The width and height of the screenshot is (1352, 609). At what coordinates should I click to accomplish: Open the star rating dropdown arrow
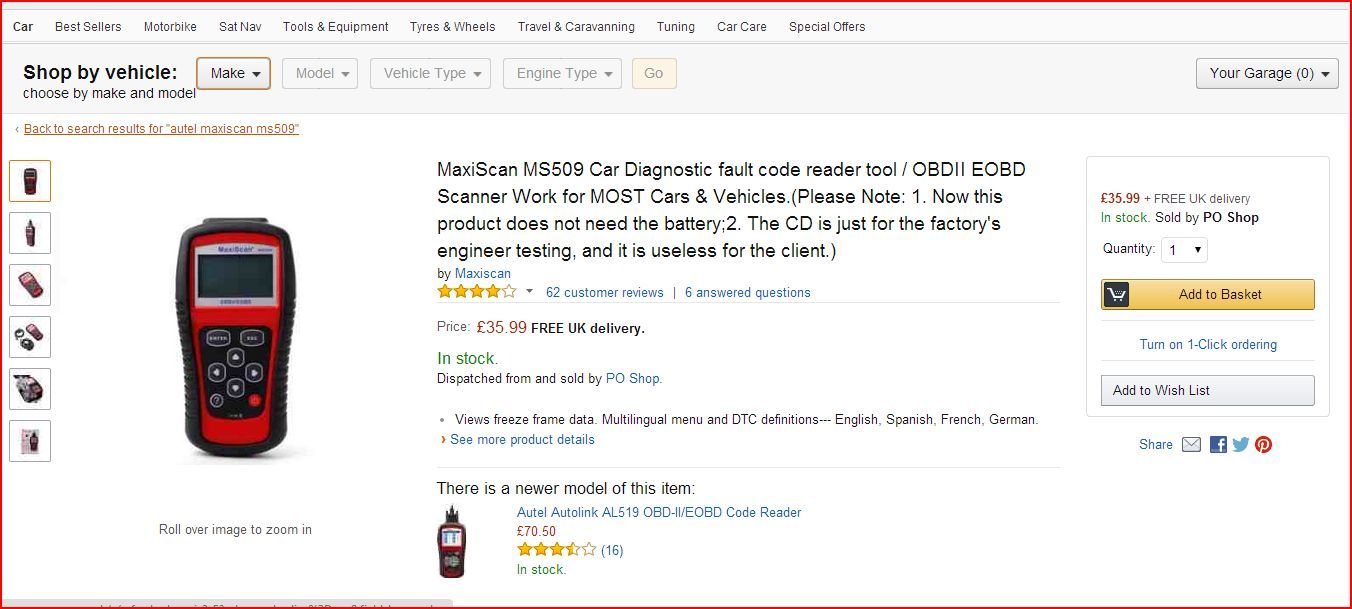[x=530, y=292]
